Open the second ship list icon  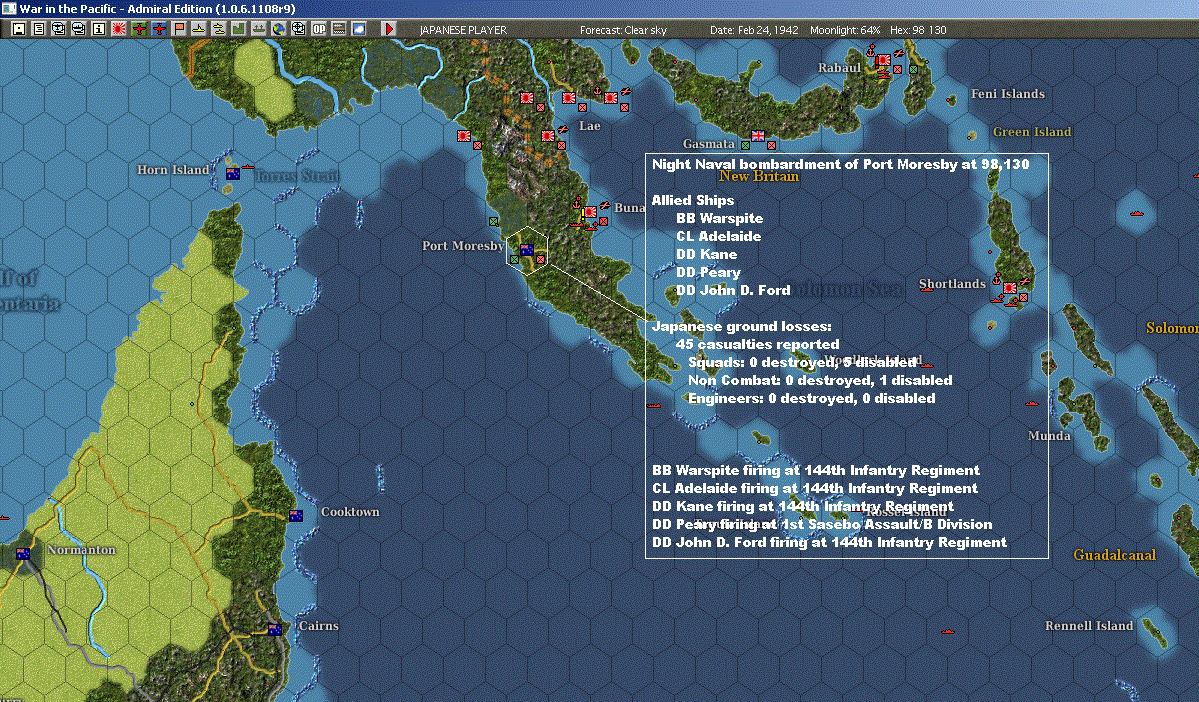[x=79, y=29]
